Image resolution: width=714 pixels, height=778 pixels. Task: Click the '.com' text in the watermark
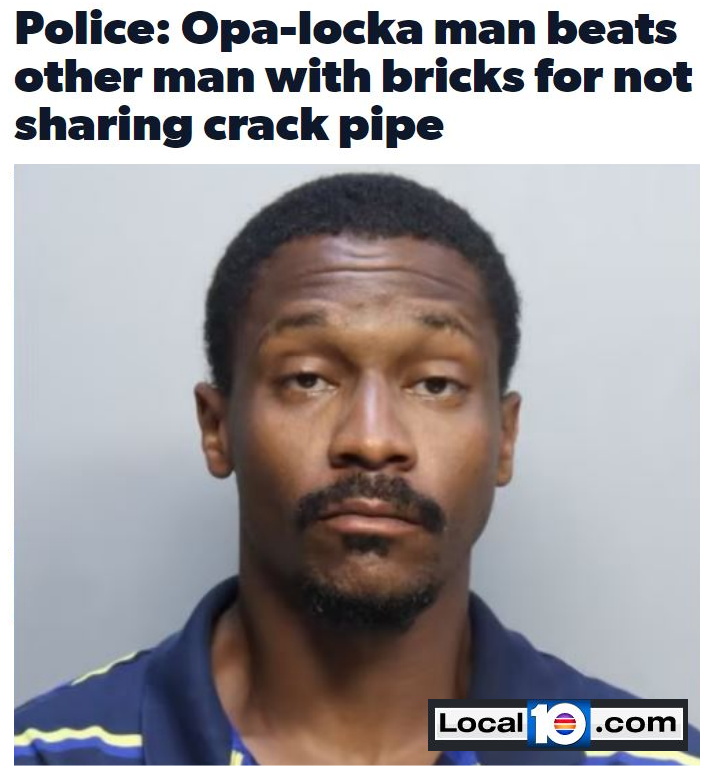coord(636,724)
